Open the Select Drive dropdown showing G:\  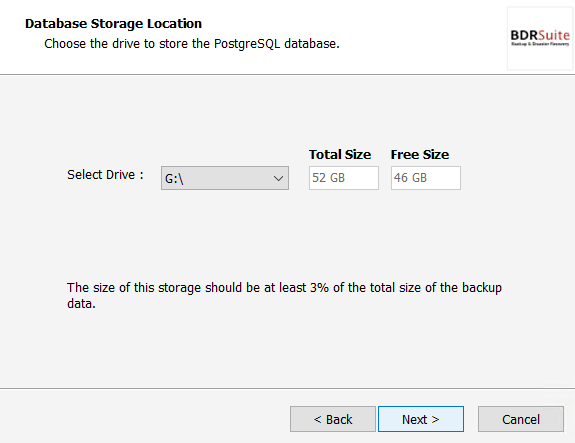coord(225,178)
